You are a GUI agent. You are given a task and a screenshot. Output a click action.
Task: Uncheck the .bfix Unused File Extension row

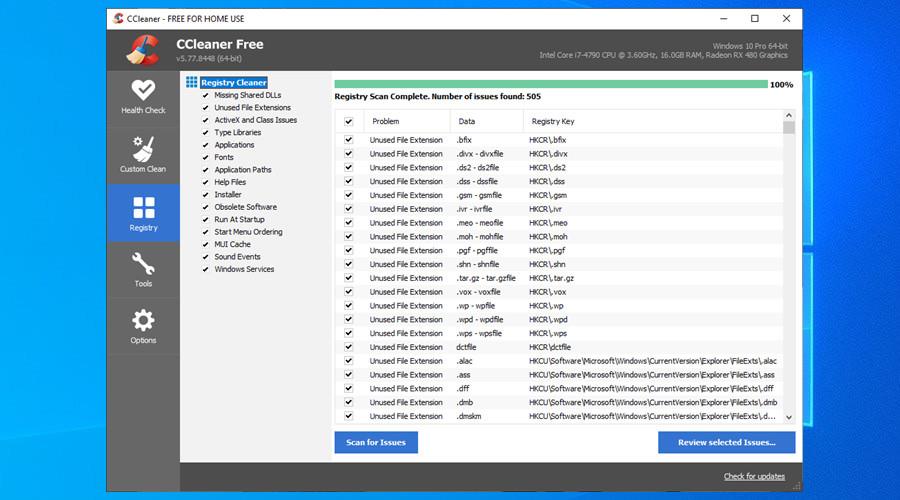(x=349, y=140)
